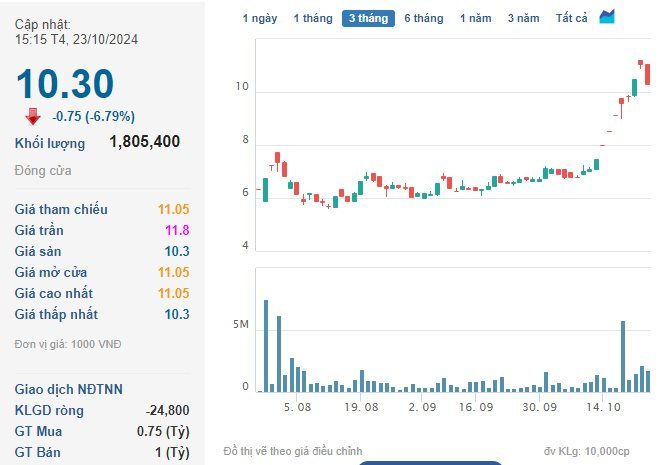
Task: Switch chart to "1 năm" range
Action: [476, 18]
